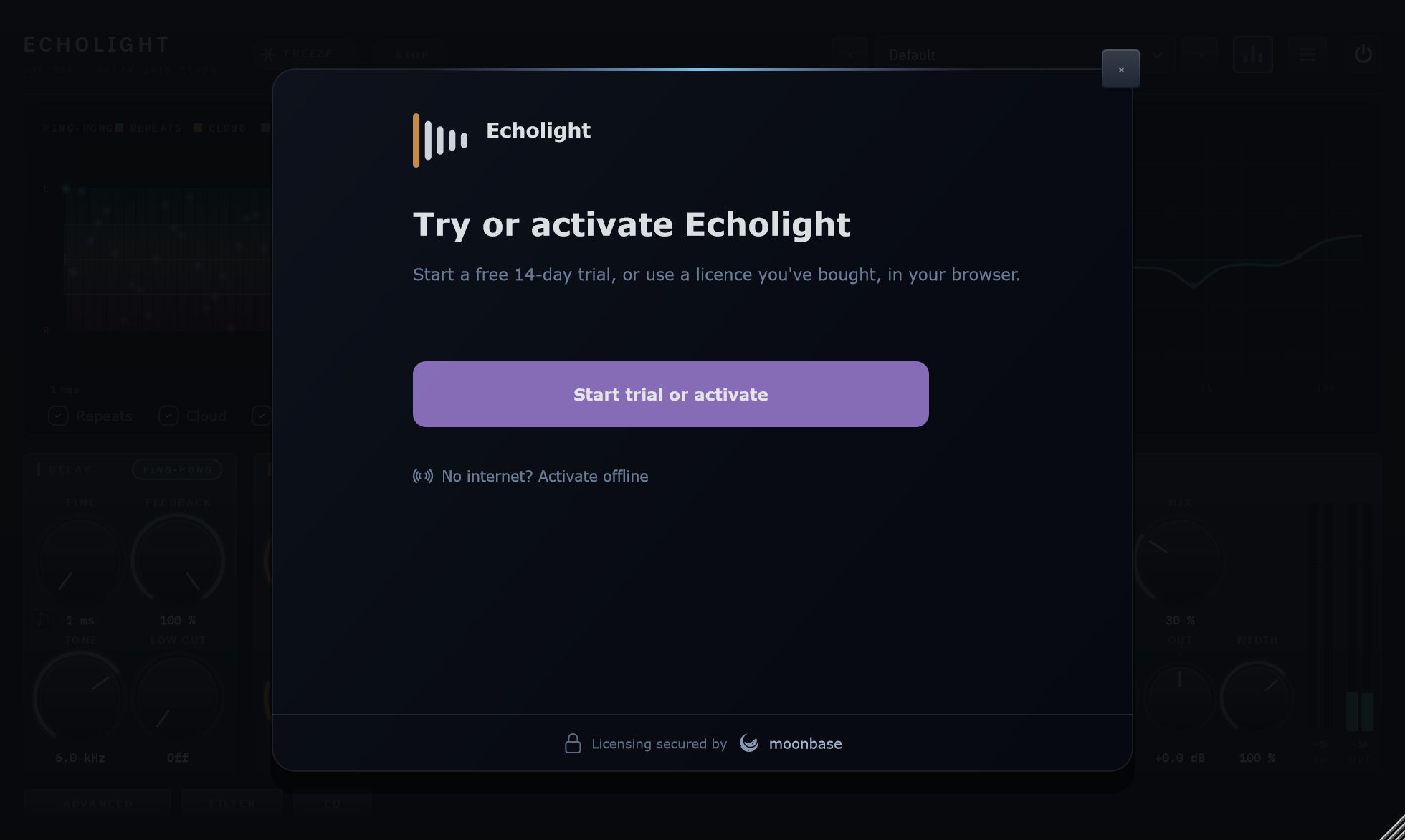The width and height of the screenshot is (1405, 840).
Task: Open the Activate offline link
Action: point(545,477)
